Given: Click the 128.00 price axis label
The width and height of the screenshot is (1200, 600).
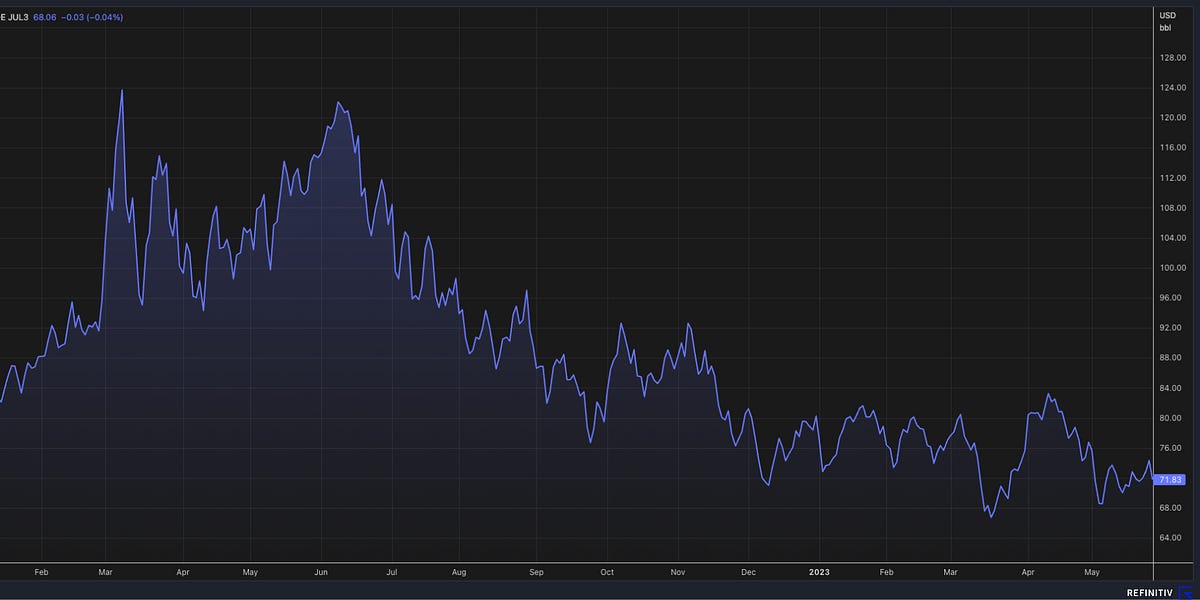Looking at the screenshot, I should (1173, 58).
